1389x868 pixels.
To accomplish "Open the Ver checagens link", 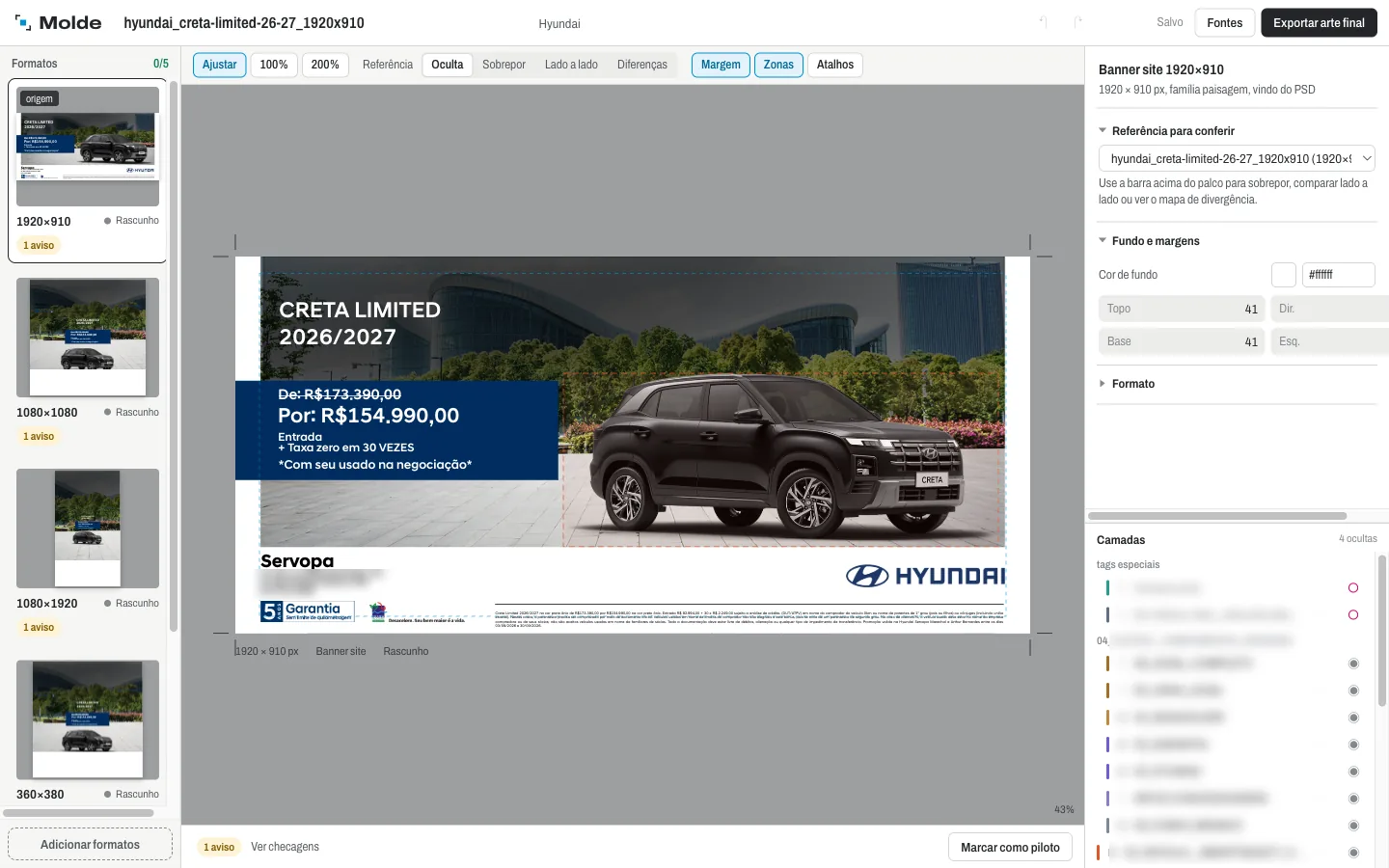I will [285, 847].
